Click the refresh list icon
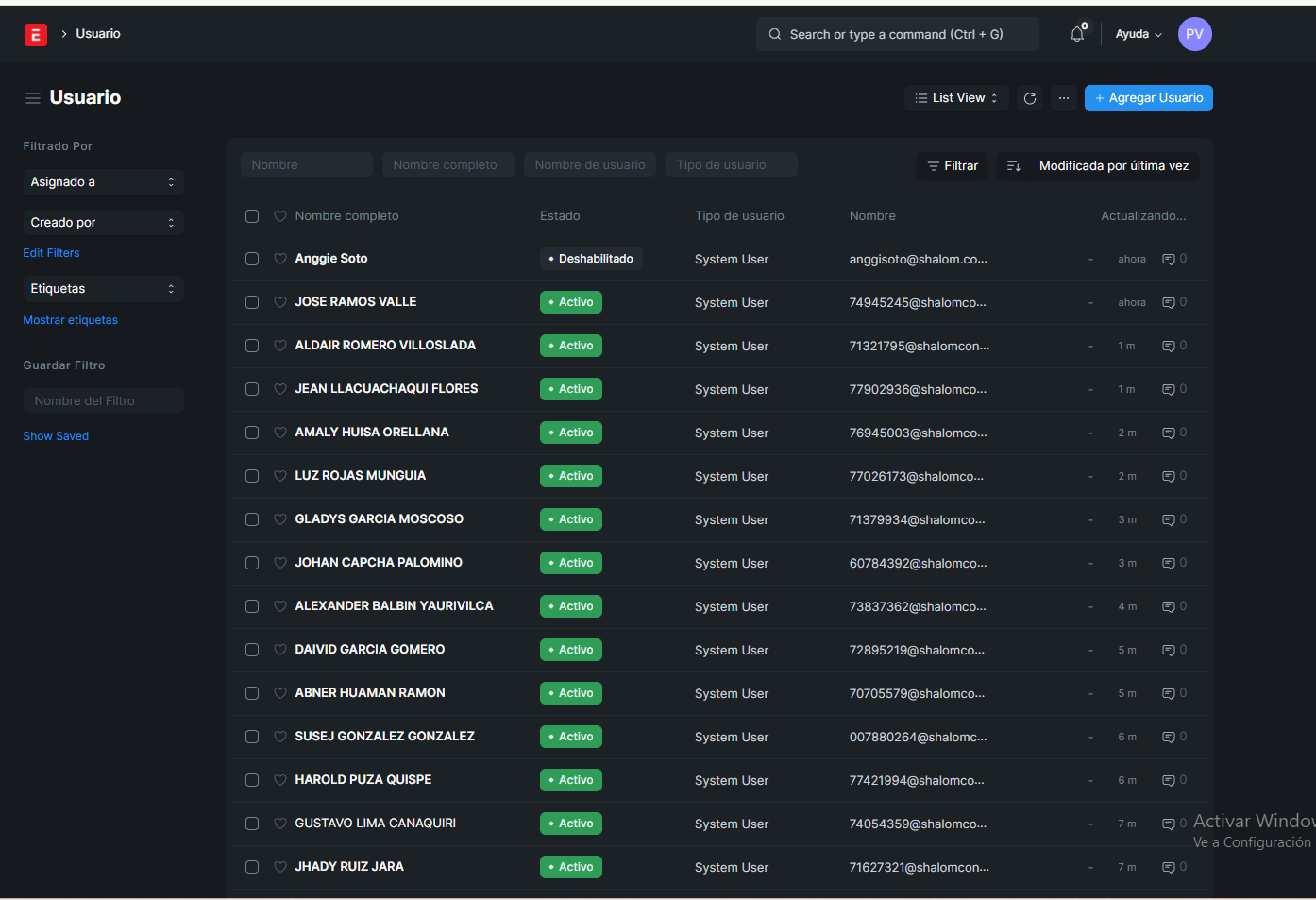The width and height of the screenshot is (1316, 900). pos(1030,98)
